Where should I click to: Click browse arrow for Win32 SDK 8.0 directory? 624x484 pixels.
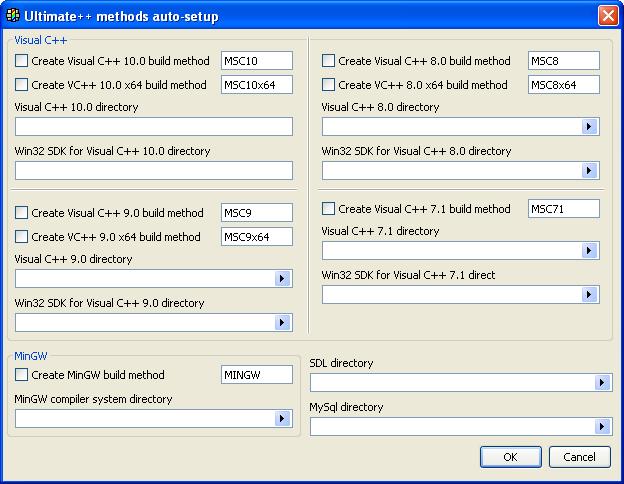tap(589, 171)
